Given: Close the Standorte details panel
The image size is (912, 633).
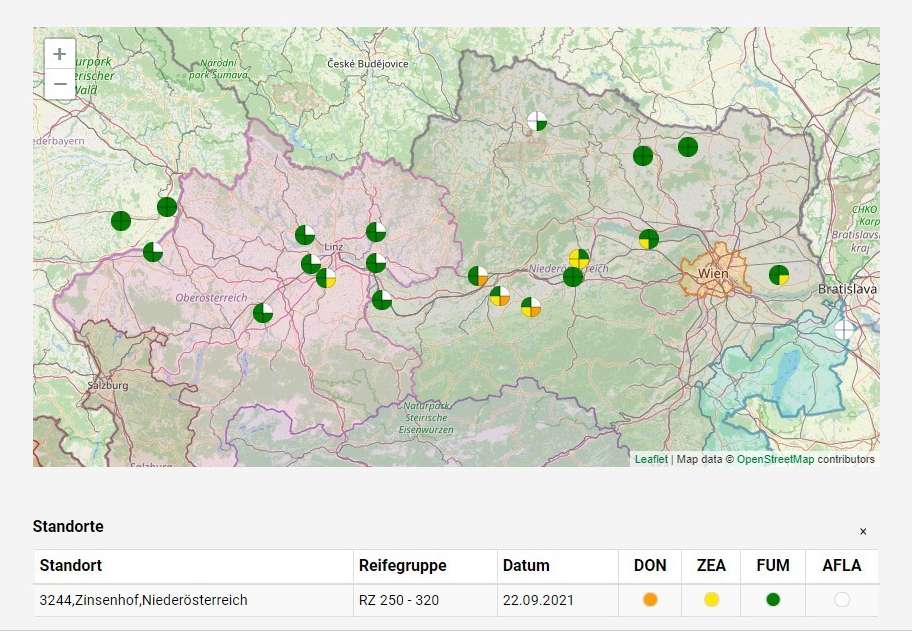Looking at the screenshot, I should (863, 532).
